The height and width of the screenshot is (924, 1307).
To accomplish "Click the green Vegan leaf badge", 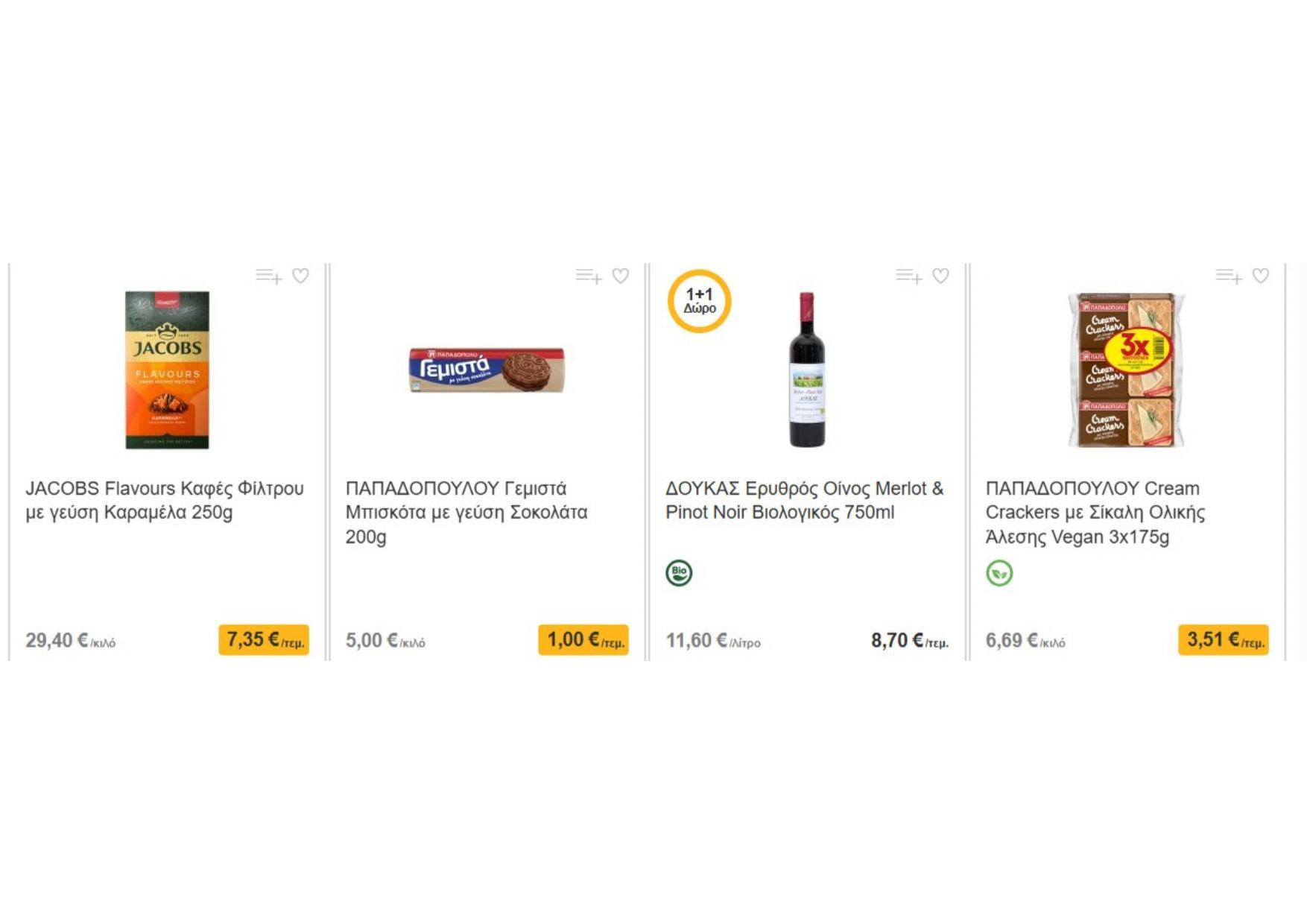I will click(x=999, y=573).
